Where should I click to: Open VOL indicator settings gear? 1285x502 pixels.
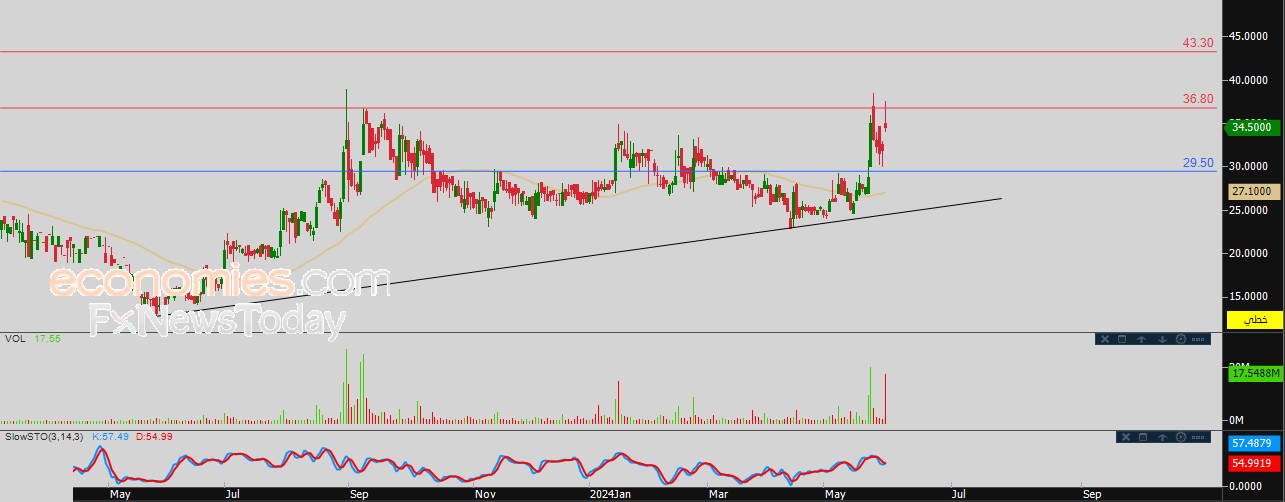coord(1181,339)
